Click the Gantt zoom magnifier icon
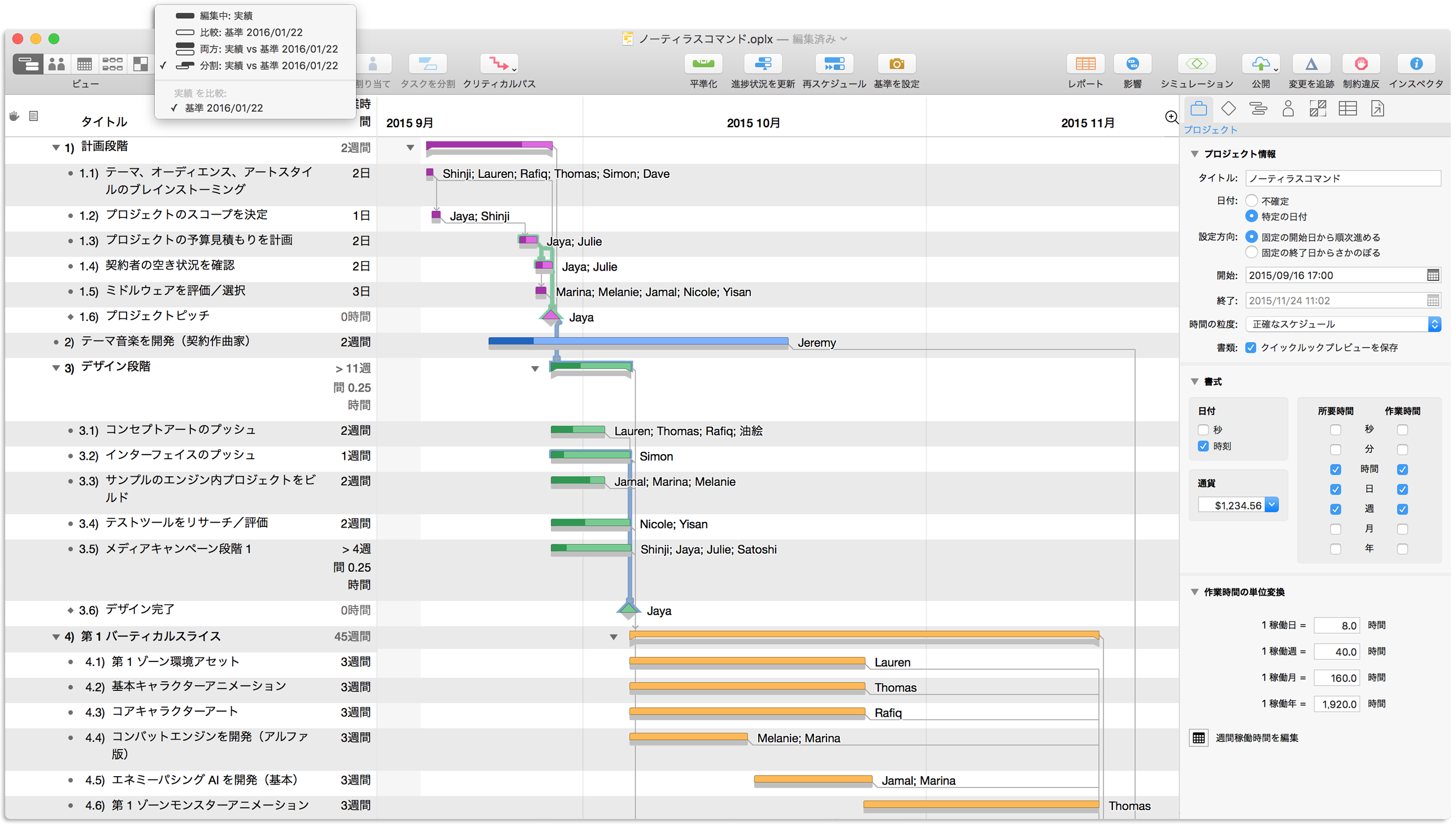The image size is (1456, 827). point(1171,117)
